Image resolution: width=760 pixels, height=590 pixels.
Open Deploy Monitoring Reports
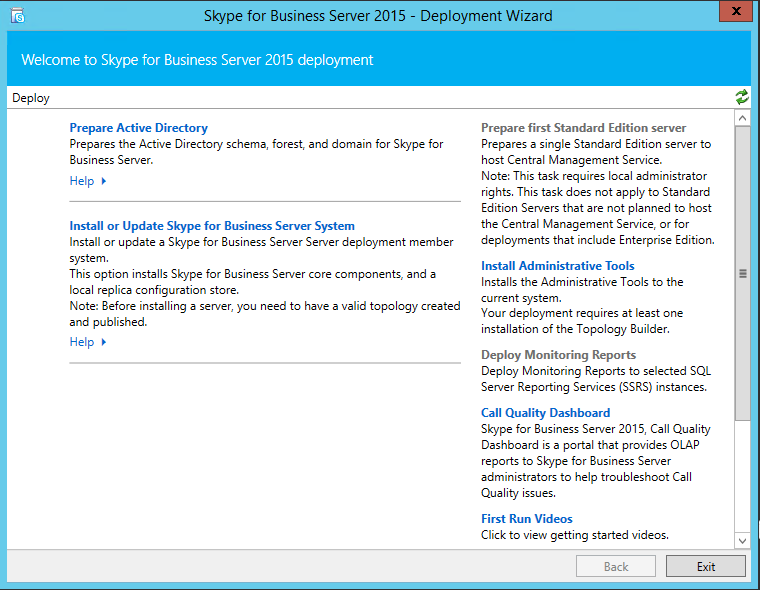(x=558, y=355)
